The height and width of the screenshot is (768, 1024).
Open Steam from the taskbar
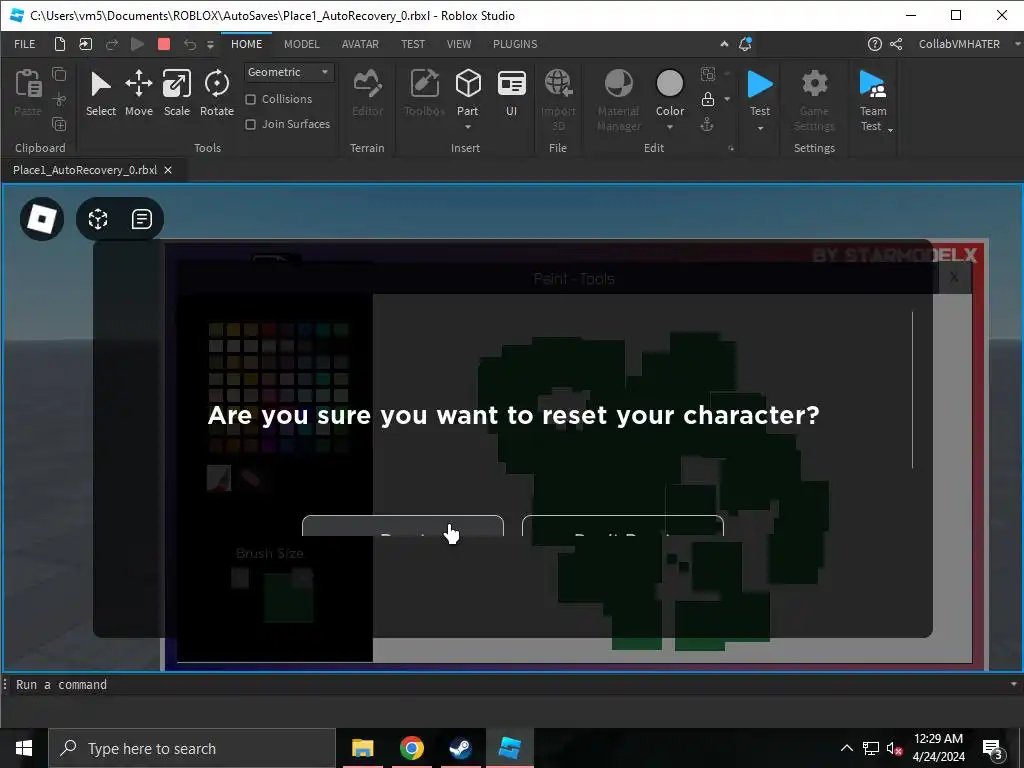[460, 748]
